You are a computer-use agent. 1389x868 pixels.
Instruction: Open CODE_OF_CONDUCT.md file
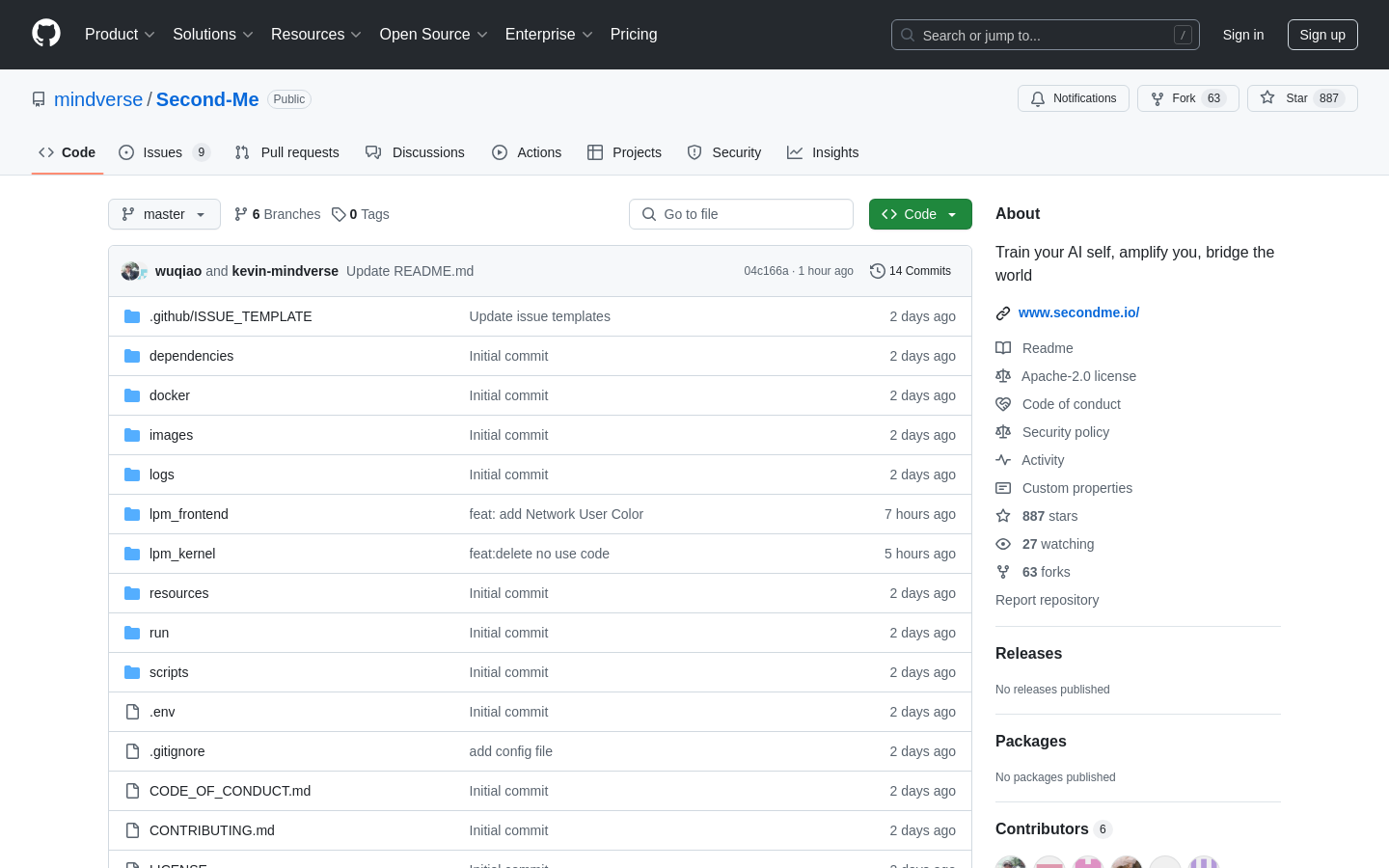230,791
